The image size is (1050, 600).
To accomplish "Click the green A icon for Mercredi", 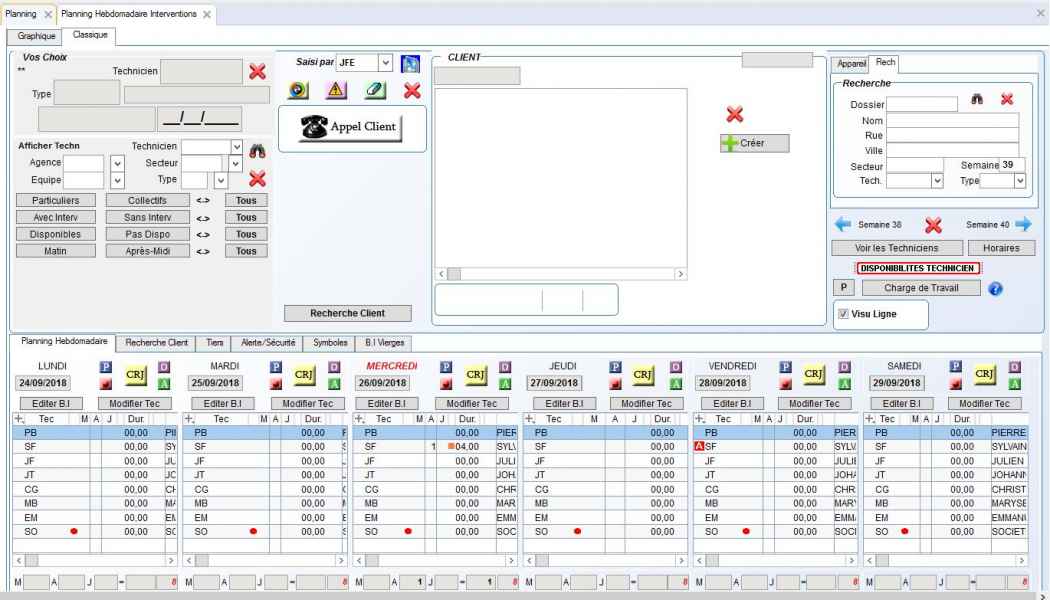I will point(505,384).
